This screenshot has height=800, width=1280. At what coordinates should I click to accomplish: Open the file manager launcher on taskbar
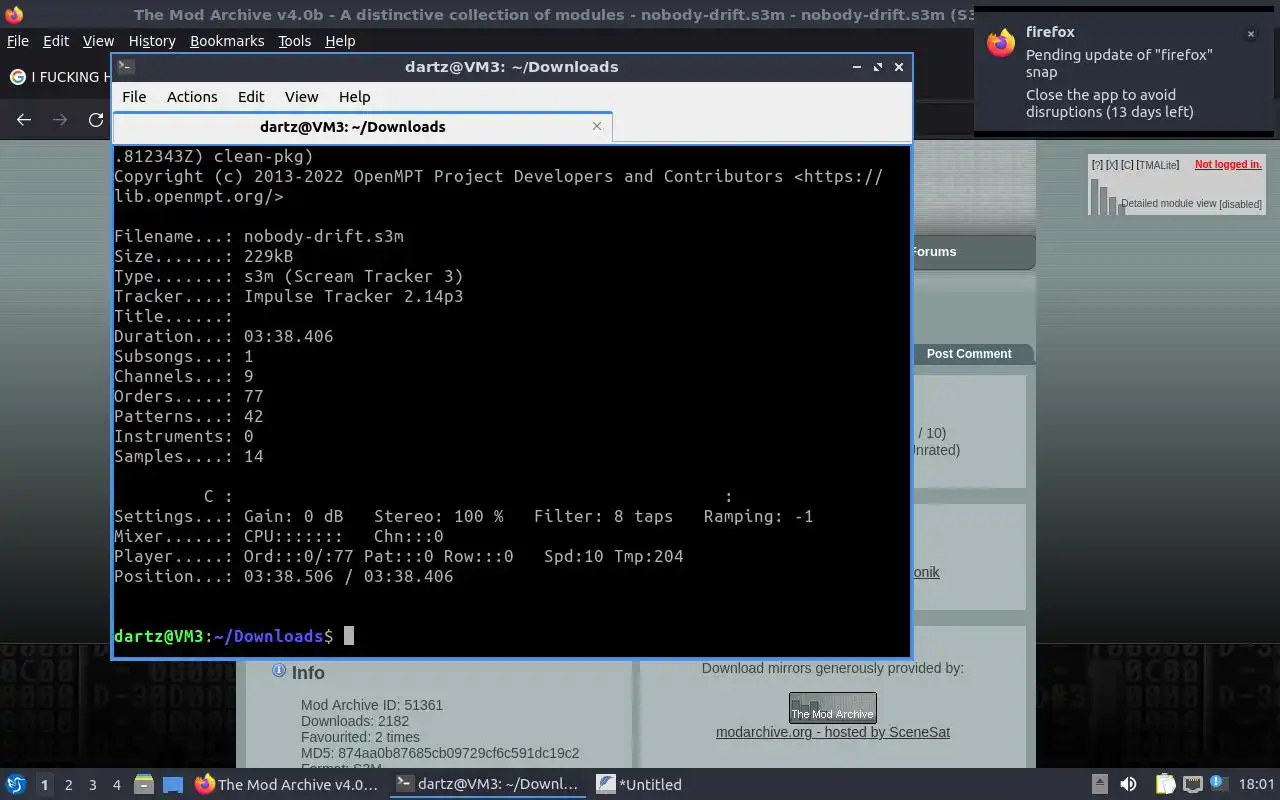point(143,784)
